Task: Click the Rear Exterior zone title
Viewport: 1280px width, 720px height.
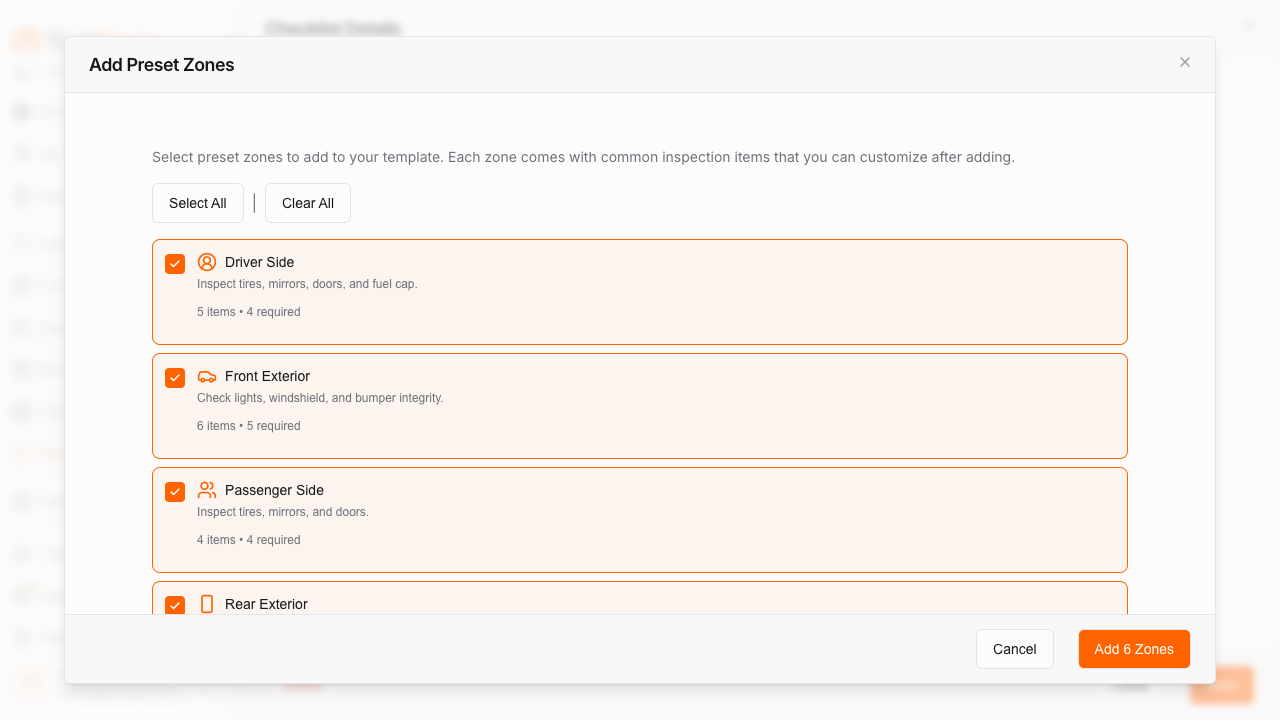Action: click(266, 604)
